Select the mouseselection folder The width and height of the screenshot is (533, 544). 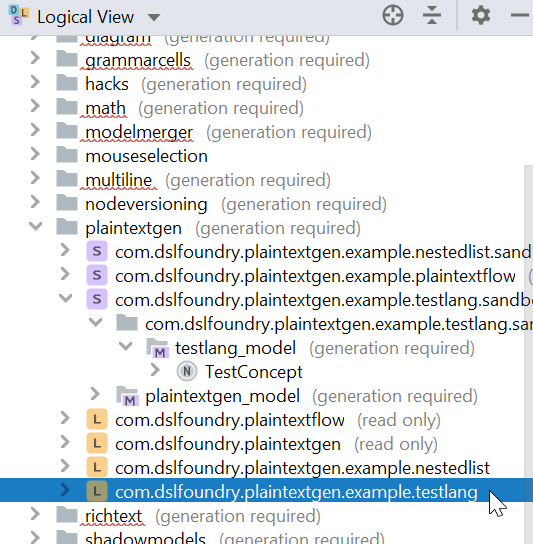(146, 156)
